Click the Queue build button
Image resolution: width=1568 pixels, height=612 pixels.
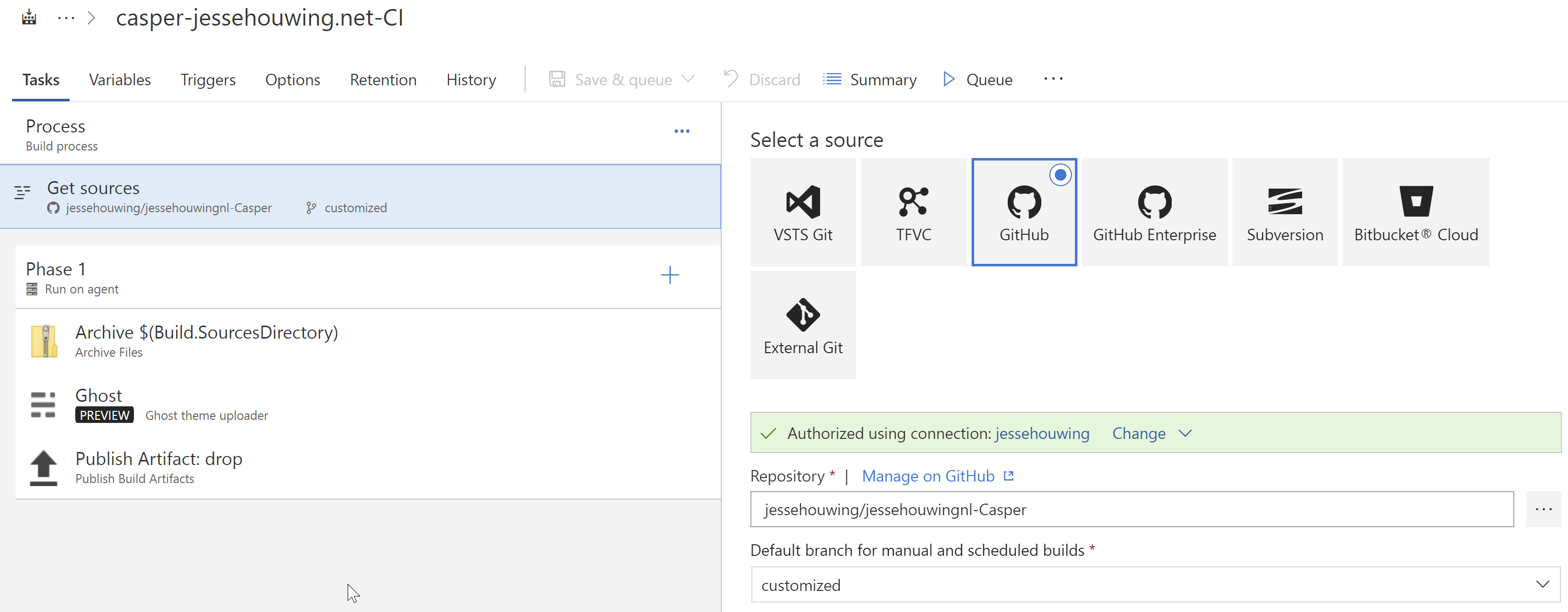coord(978,80)
